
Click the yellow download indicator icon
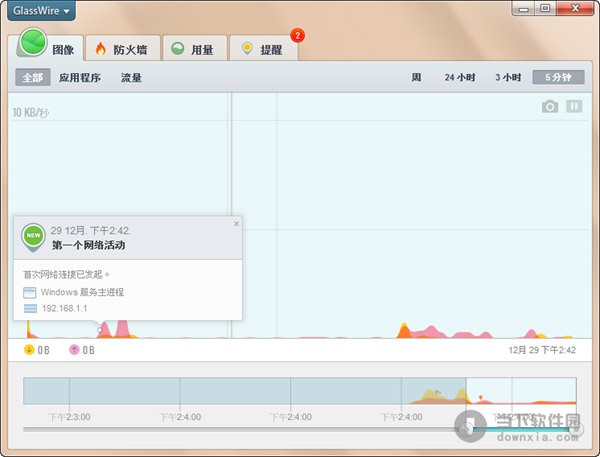pyautogui.click(x=29, y=349)
